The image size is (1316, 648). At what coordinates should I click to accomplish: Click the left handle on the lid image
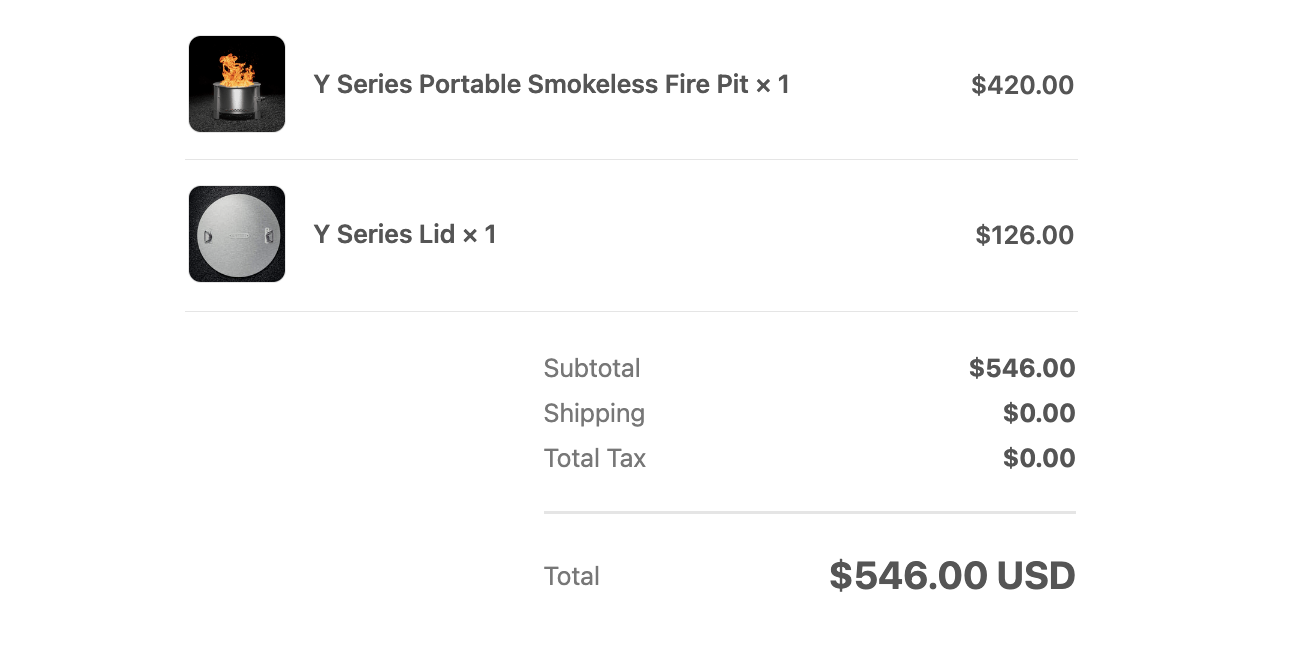click(x=207, y=236)
